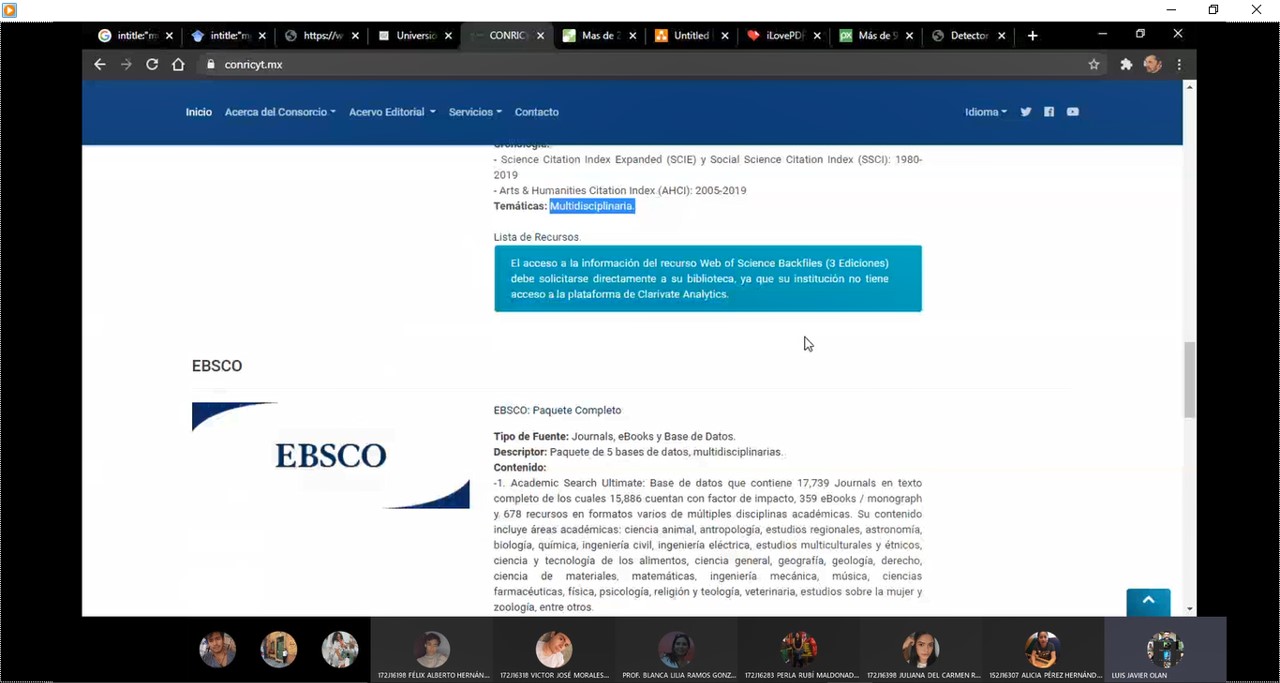Open the Chrome three-dot menu
Viewport: 1280px width, 683px height.
point(1179,64)
